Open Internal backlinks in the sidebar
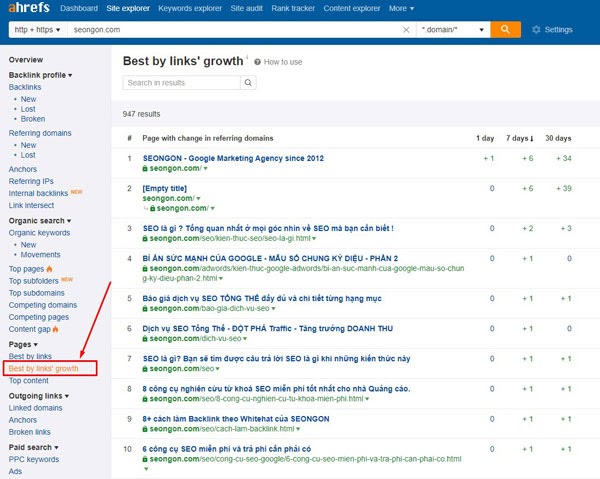The height and width of the screenshot is (479, 600). tap(38, 194)
